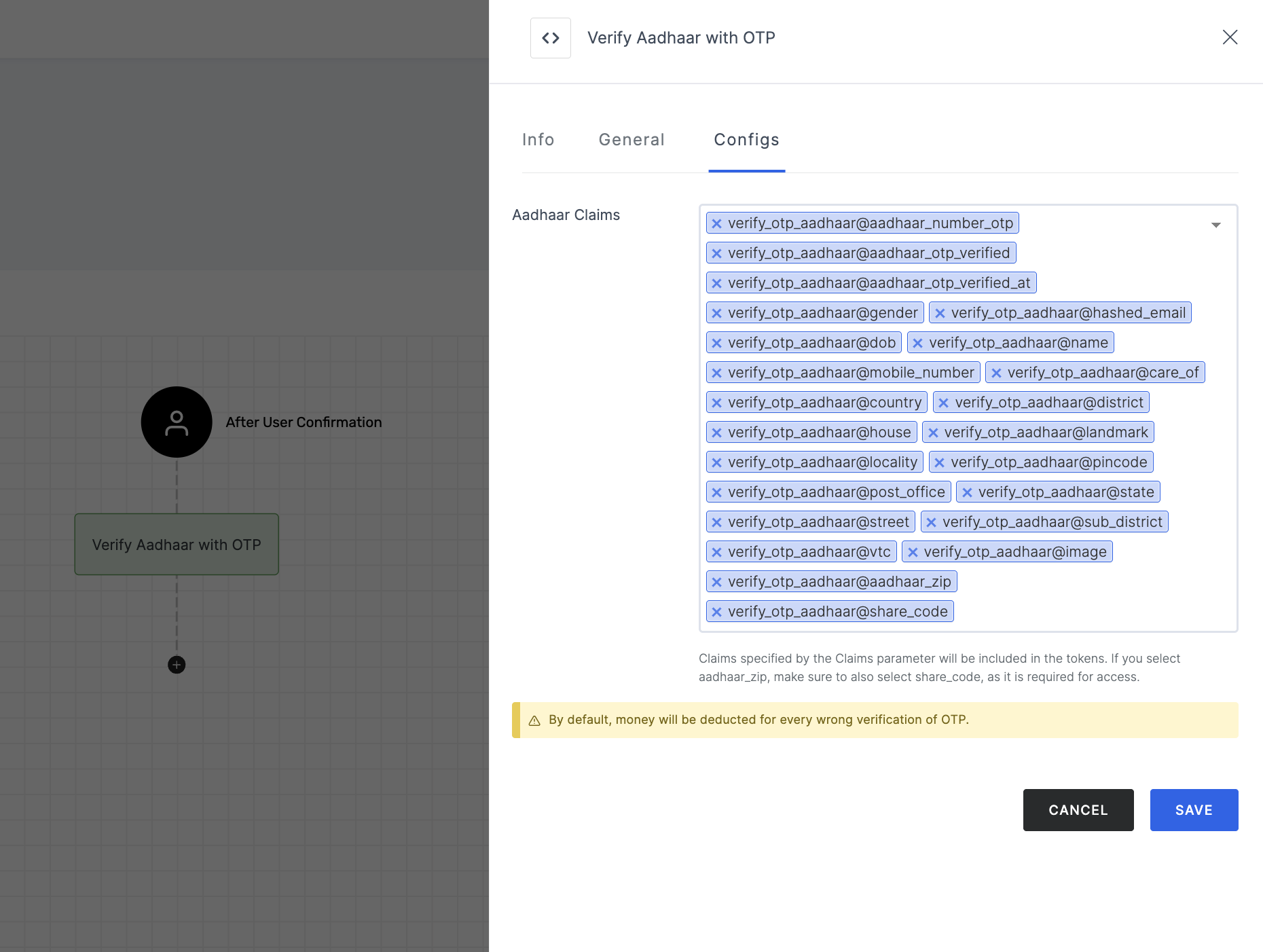
Task: Click the verify_otp_aadhaar@share_code chip text
Action: pos(838,612)
